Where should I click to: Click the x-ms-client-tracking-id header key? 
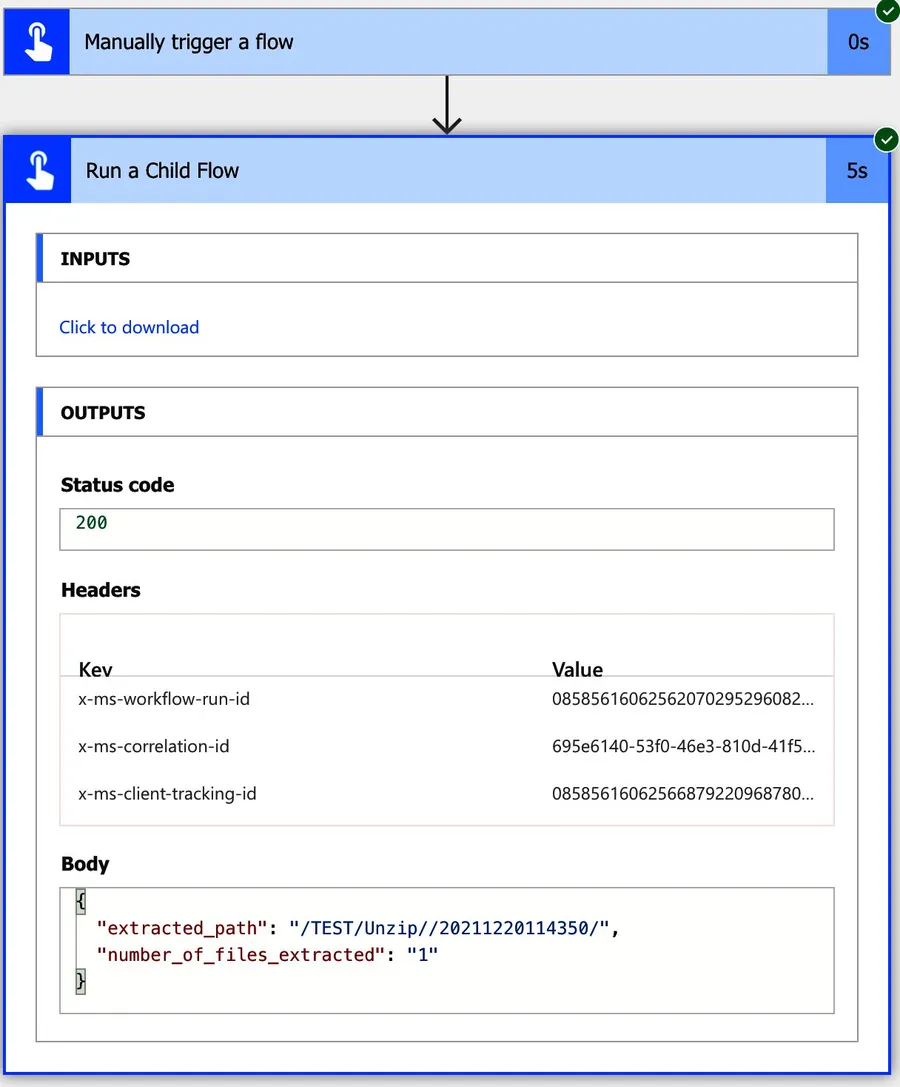click(x=167, y=794)
